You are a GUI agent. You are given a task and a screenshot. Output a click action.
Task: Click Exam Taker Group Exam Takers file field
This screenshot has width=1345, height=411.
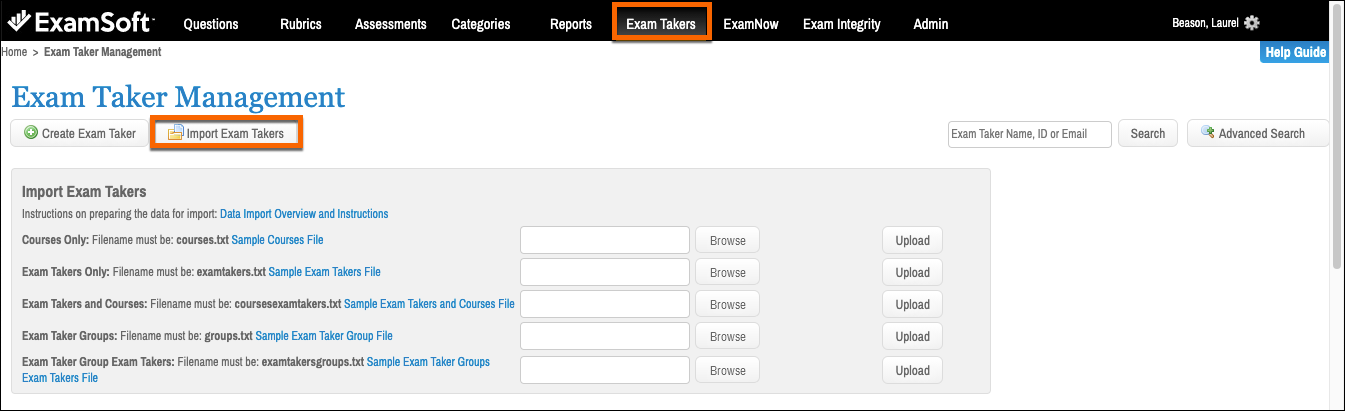tap(605, 370)
